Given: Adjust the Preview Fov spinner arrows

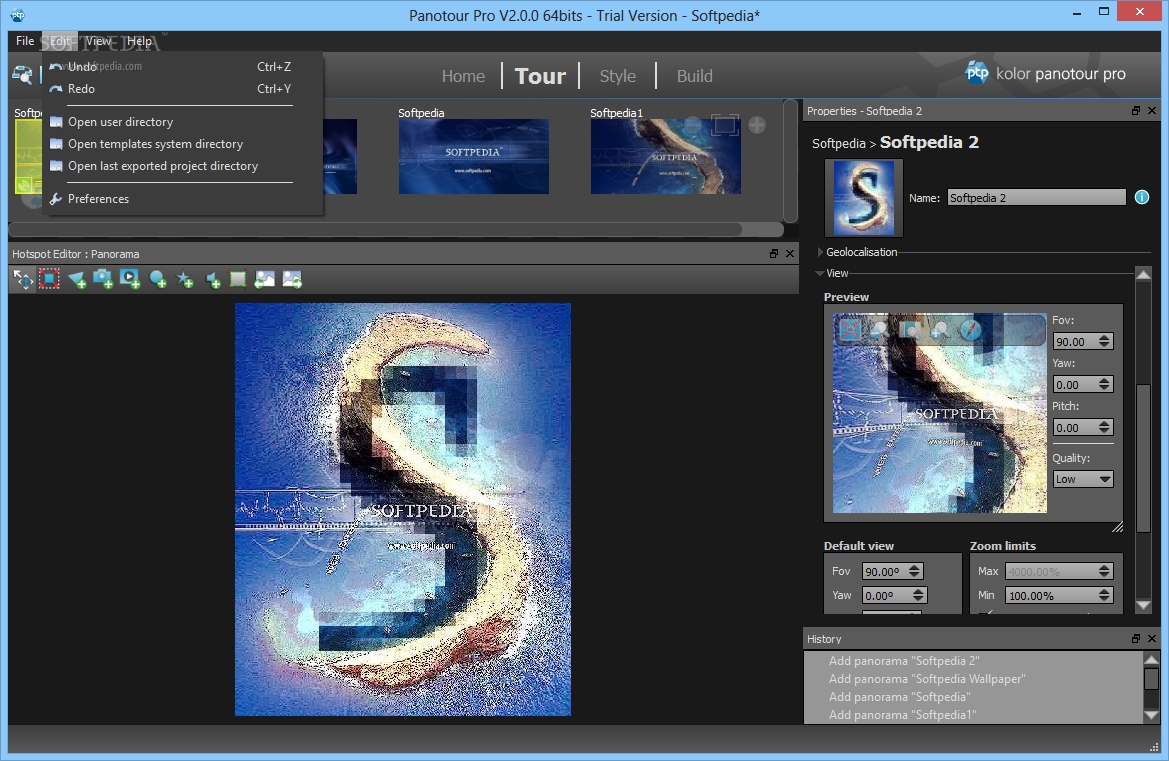Looking at the screenshot, I should coord(1105,341).
